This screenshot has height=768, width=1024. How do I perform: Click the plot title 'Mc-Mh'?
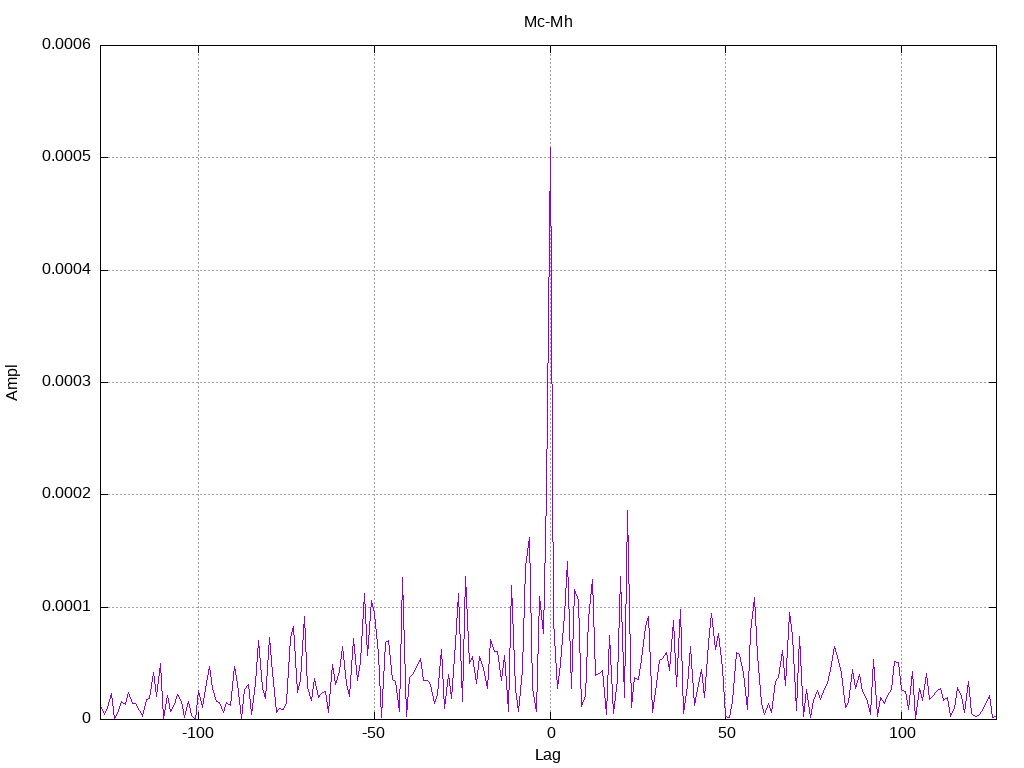pos(548,22)
